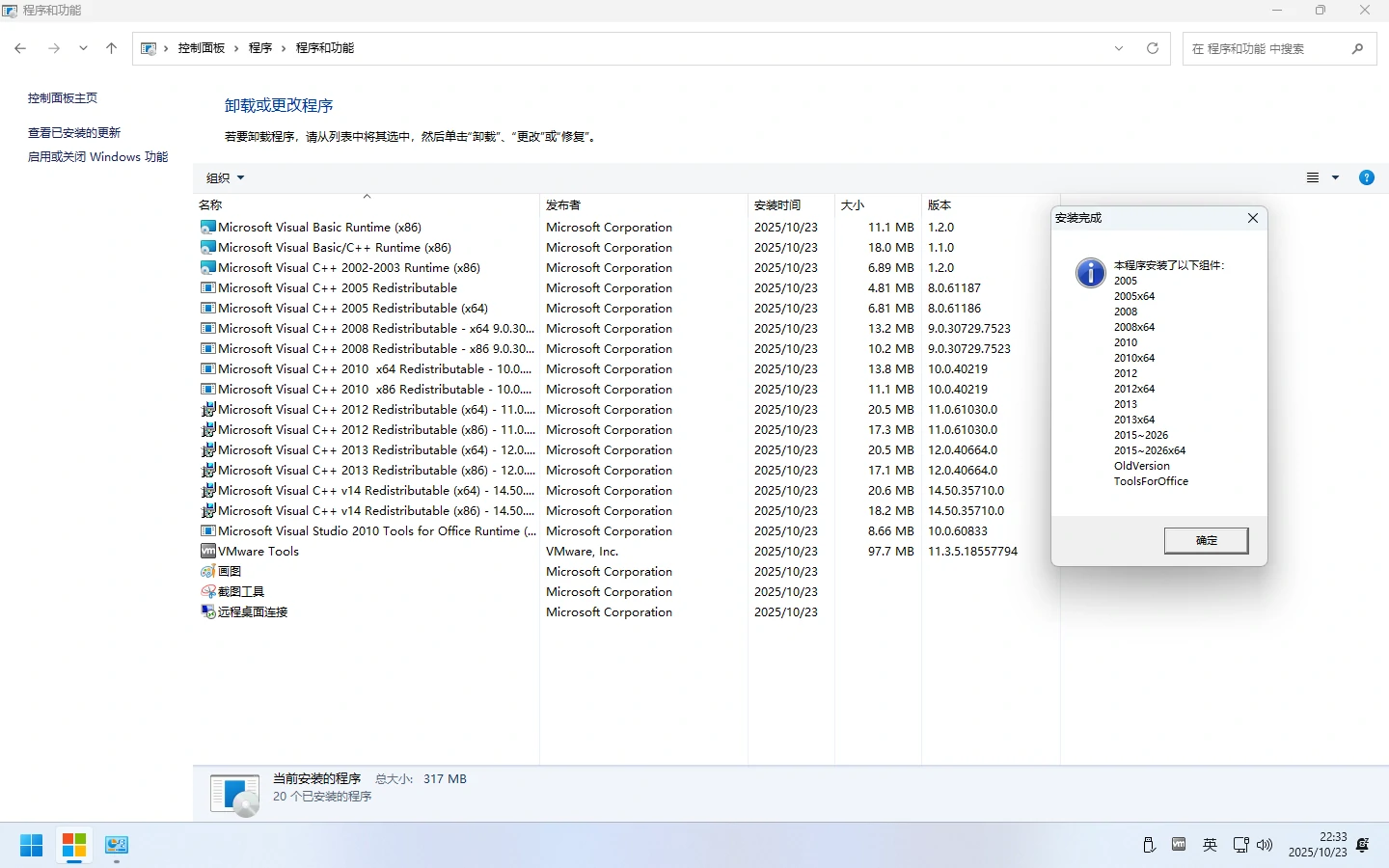Sort list by 名称 column header
This screenshot has height=868, width=1389.
click(210, 205)
